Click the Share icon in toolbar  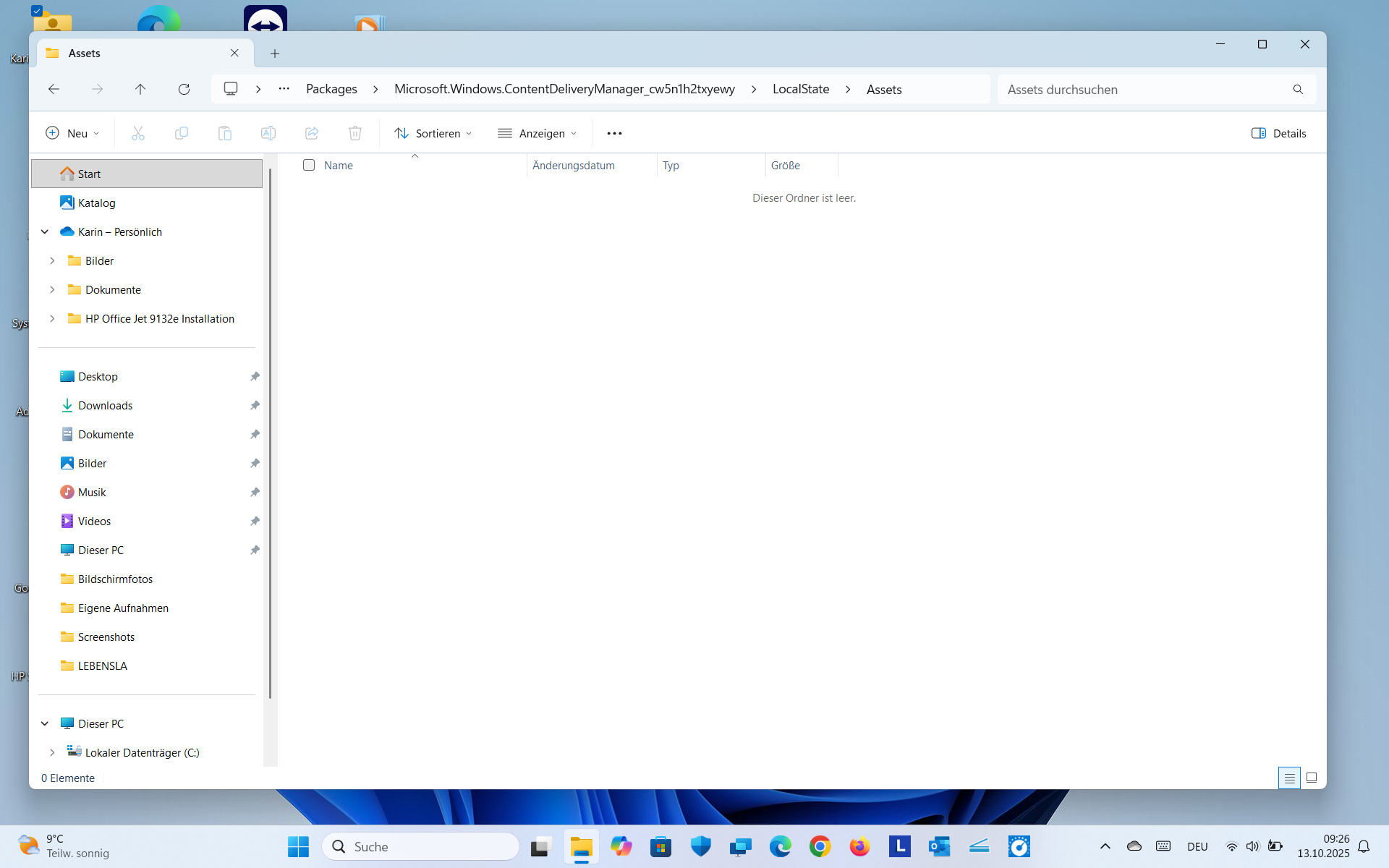tap(312, 133)
